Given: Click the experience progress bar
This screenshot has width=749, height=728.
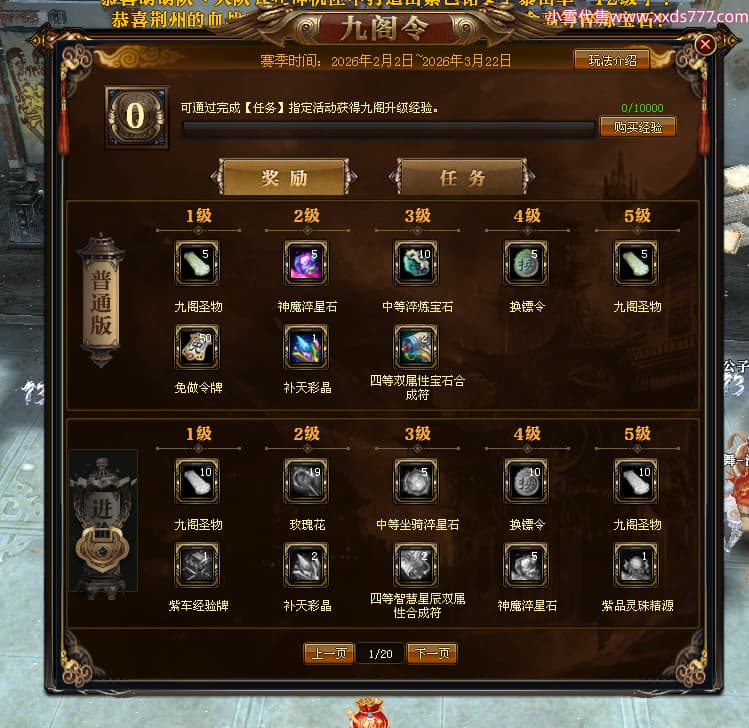Looking at the screenshot, I should (x=388, y=129).
